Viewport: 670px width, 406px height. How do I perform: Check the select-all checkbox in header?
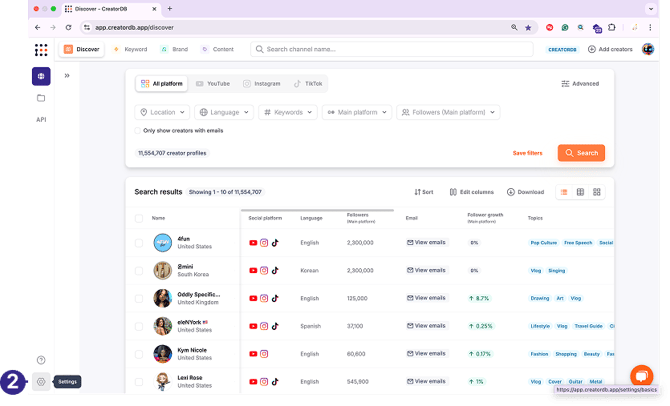coord(139,219)
